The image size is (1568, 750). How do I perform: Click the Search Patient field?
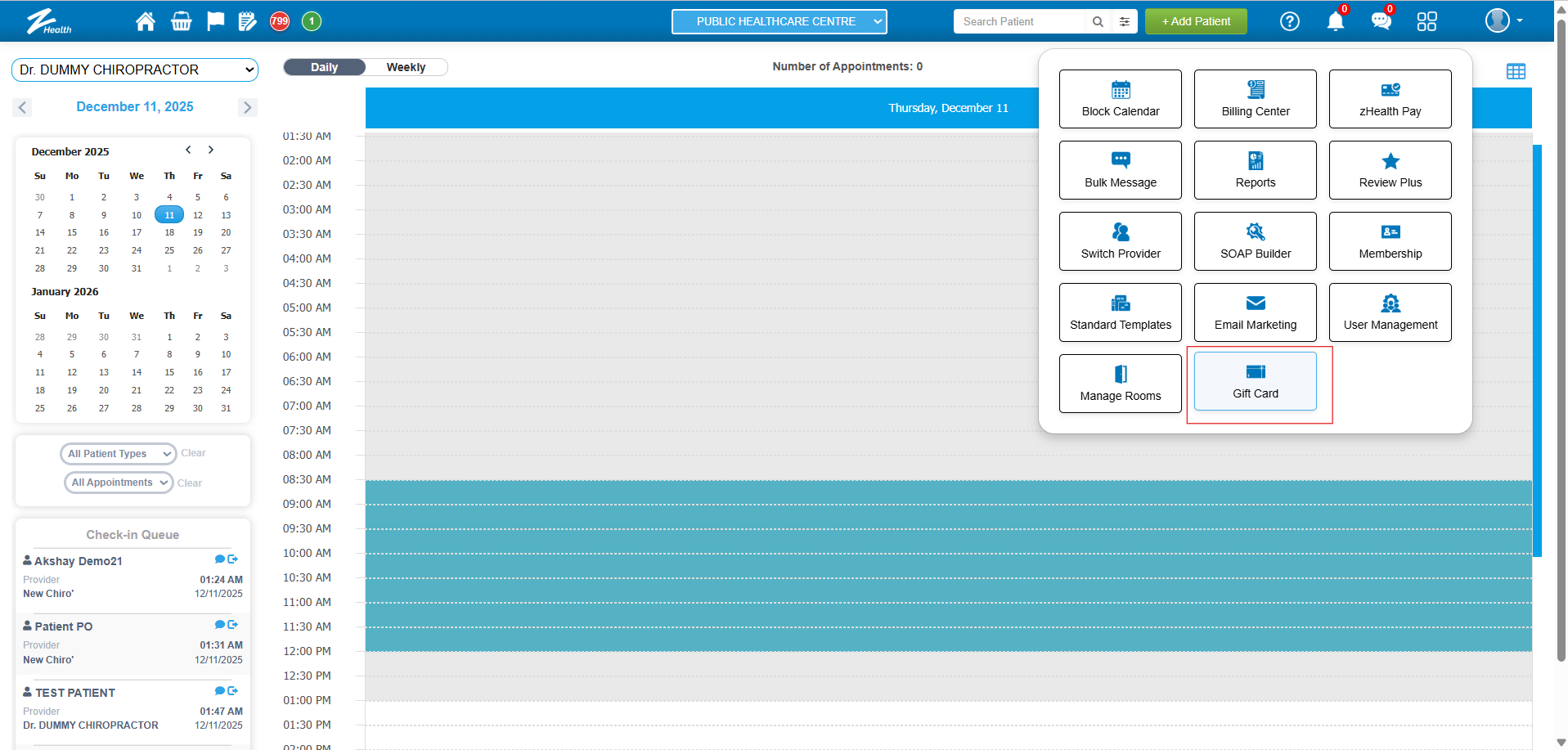(1018, 21)
